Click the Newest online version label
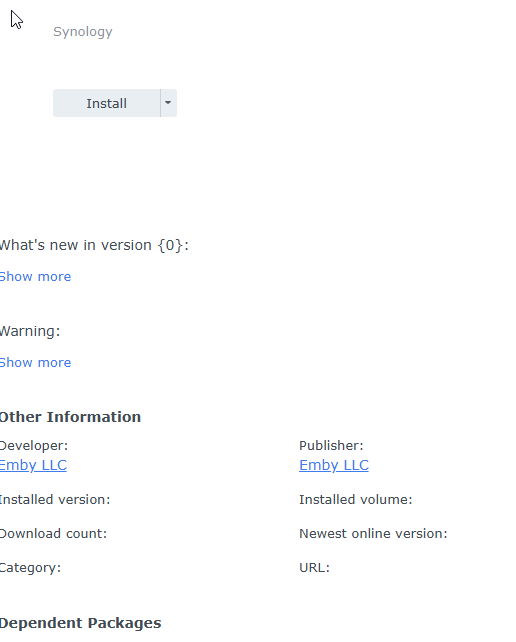The width and height of the screenshot is (516, 642). (373, 534)
